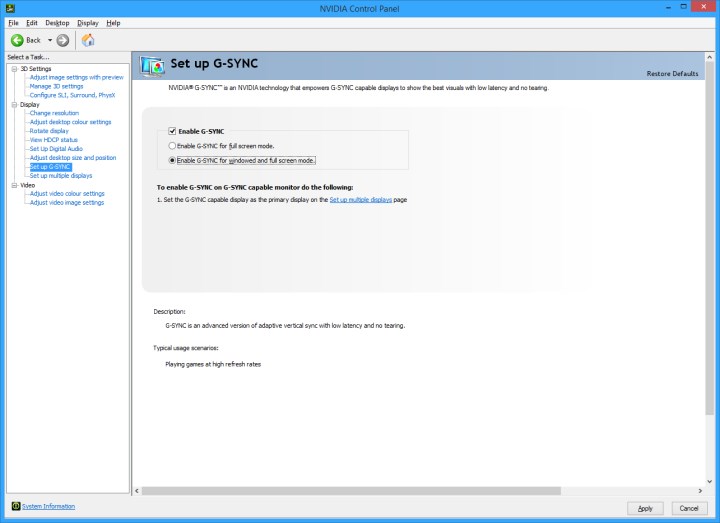Open Adjust video image settings
This screenshot has width=720, height=523.
67,202
